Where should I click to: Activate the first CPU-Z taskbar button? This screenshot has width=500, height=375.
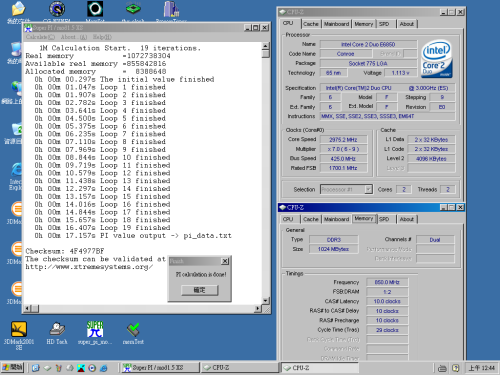point(240,368)
